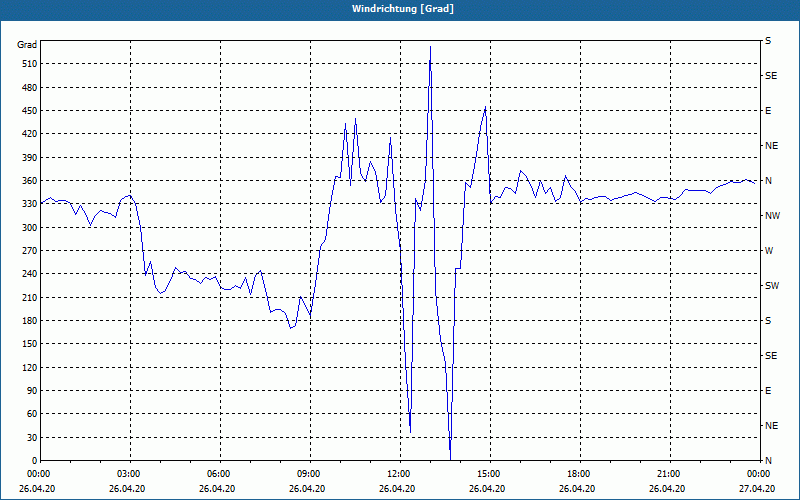Click the 03:00 time axis label
800x500 pixels.
point(131,474)
